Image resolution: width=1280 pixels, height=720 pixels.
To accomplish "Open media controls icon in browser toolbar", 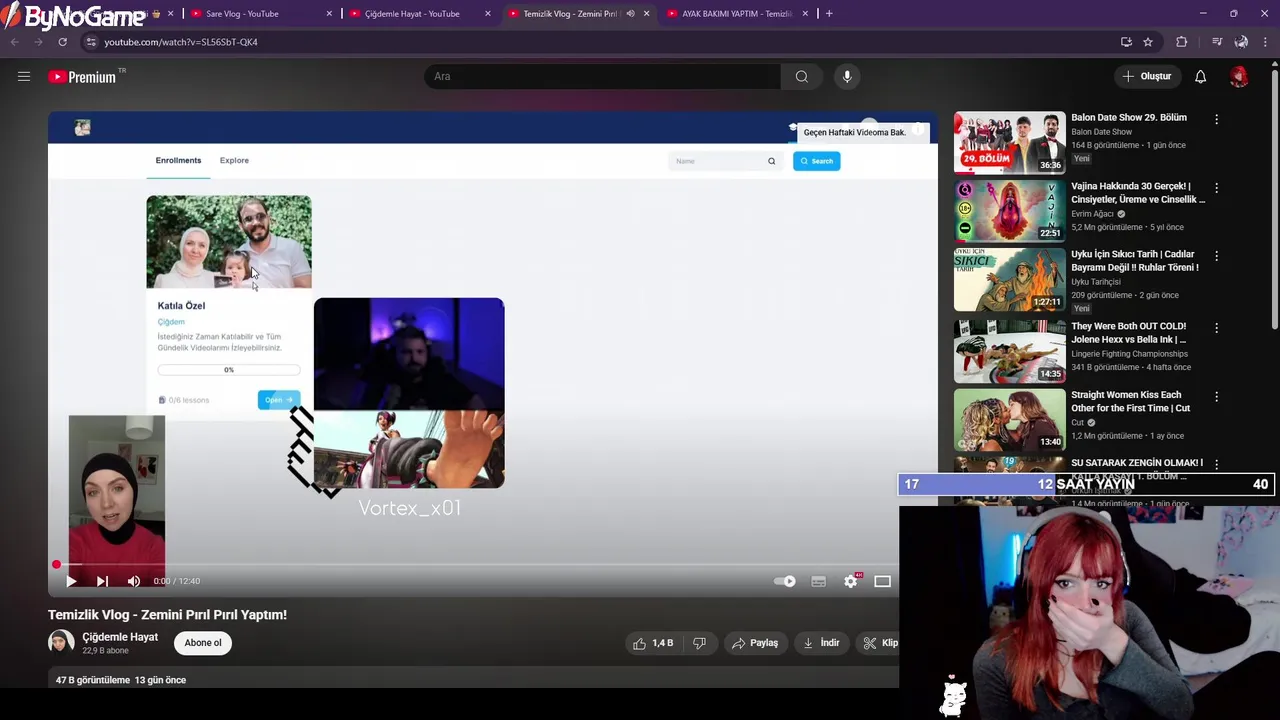I will [1216, 42].
